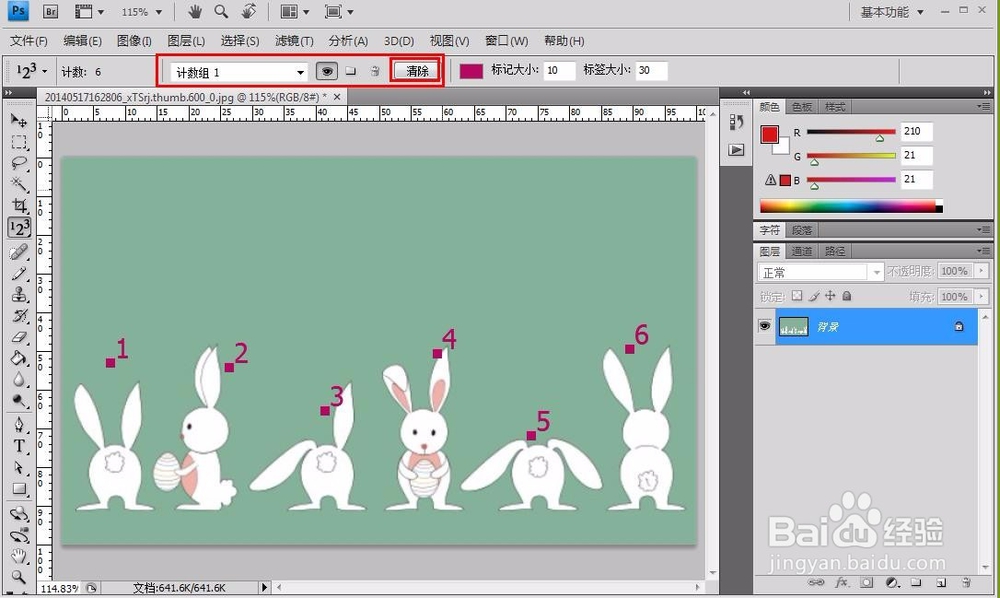Select the Lasso tool
The height and width of the screenshot is (598, 1000).
(x=19, y=163)
